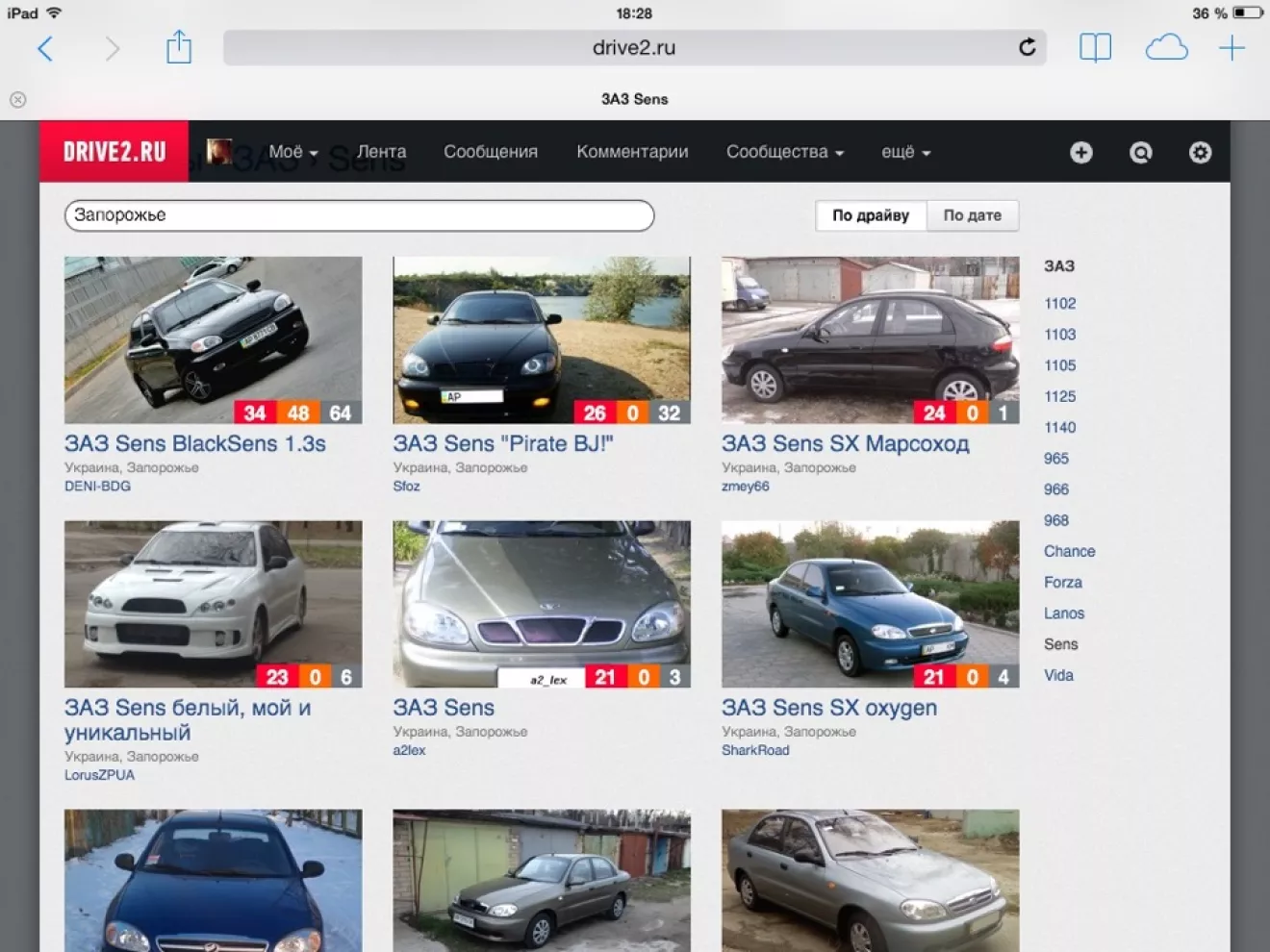Select the ЗАЗ Sens page tab title
1270x952 pixels.
[x=634, y=99]
